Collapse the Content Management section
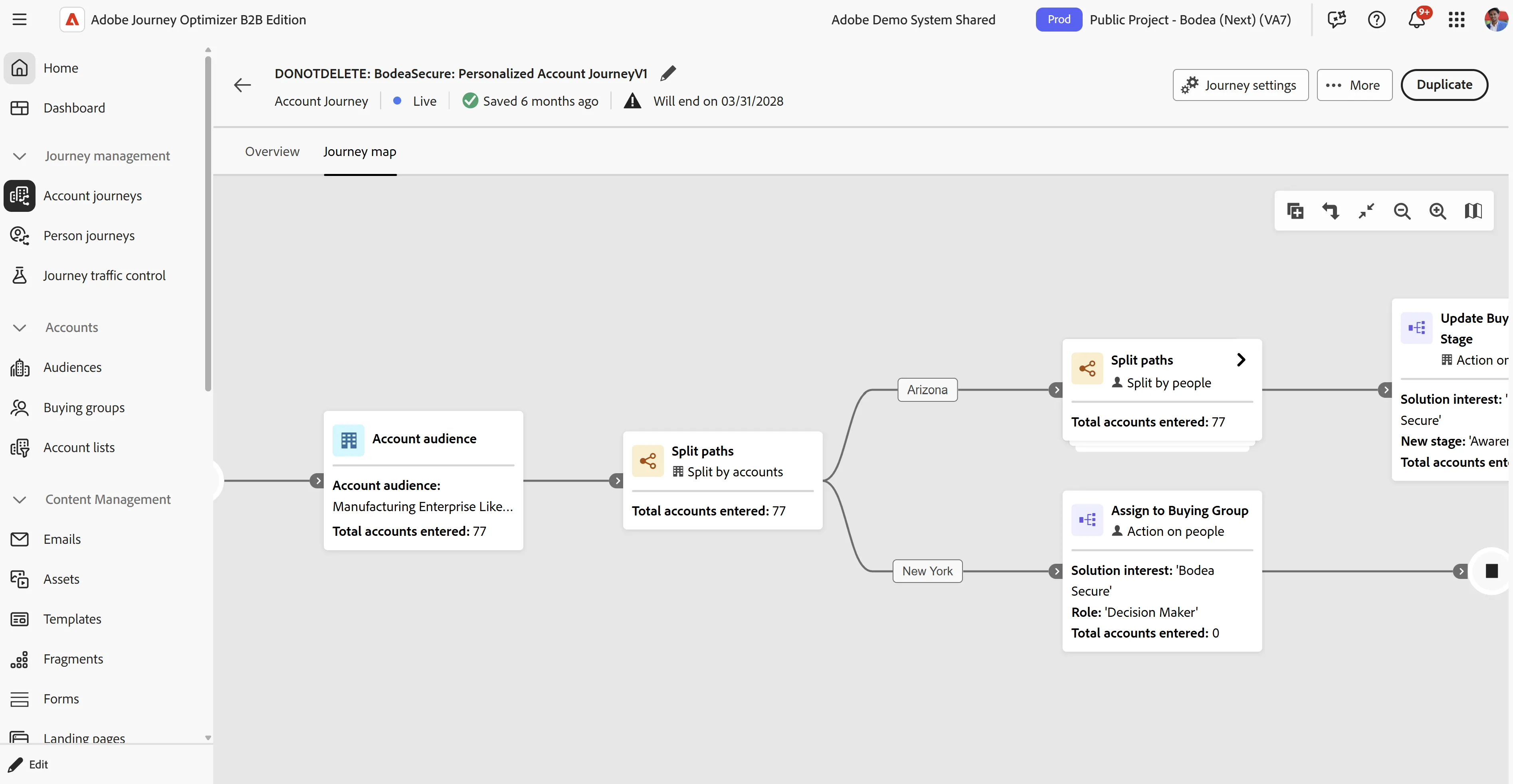Viewport: 1513px width, 784px height. [x=20, y=500]
